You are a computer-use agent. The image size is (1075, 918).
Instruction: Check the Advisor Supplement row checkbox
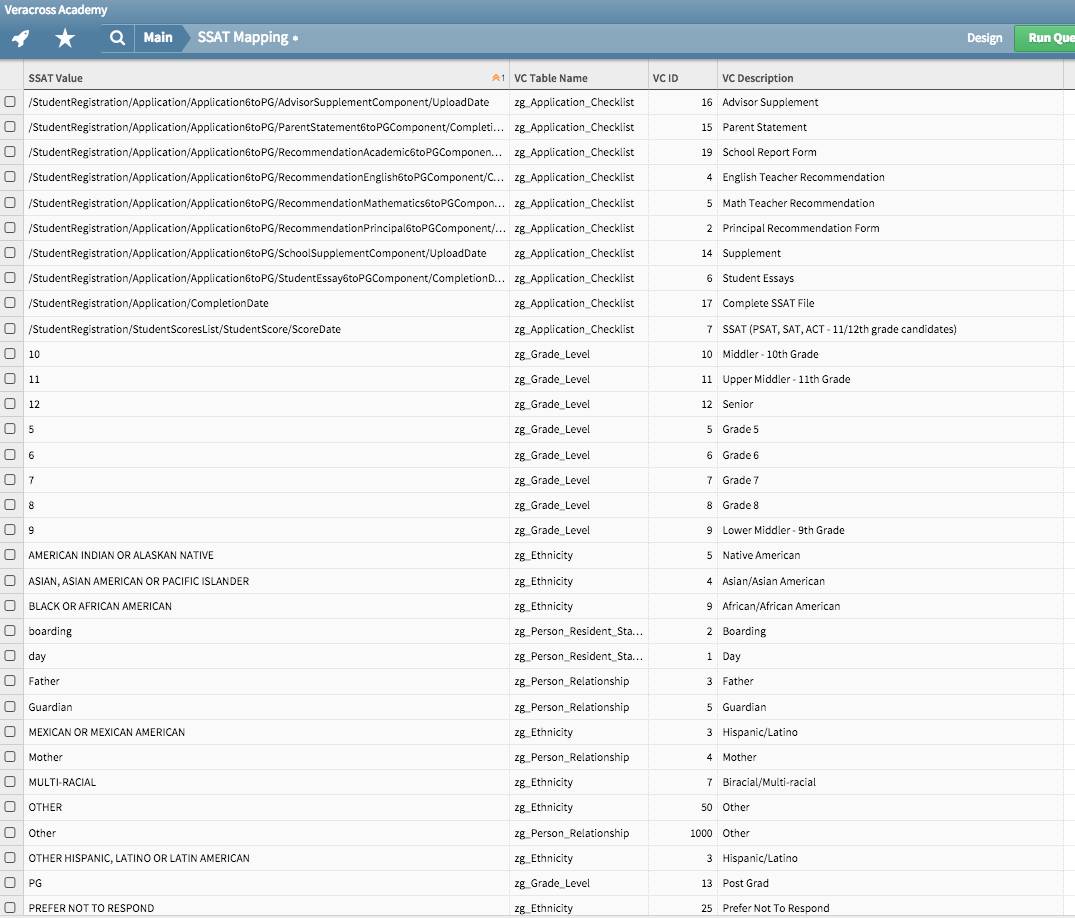[10, 102]
